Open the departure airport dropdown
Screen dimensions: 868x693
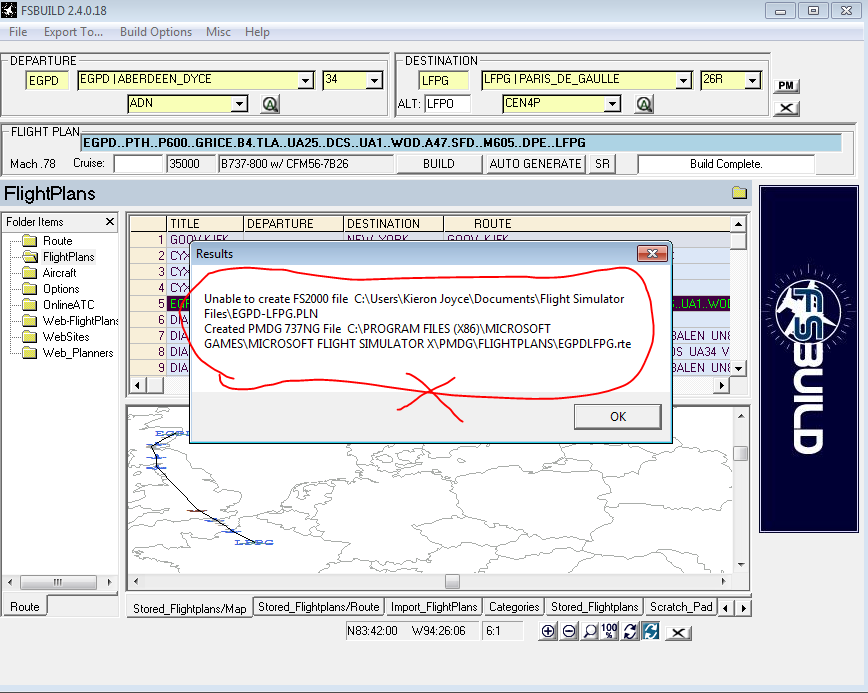coord(306,81)
